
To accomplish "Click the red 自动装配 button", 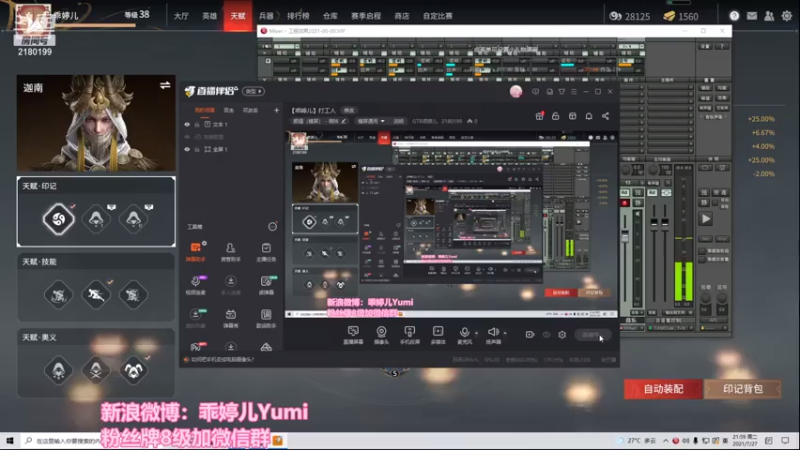I will [663, 389].
